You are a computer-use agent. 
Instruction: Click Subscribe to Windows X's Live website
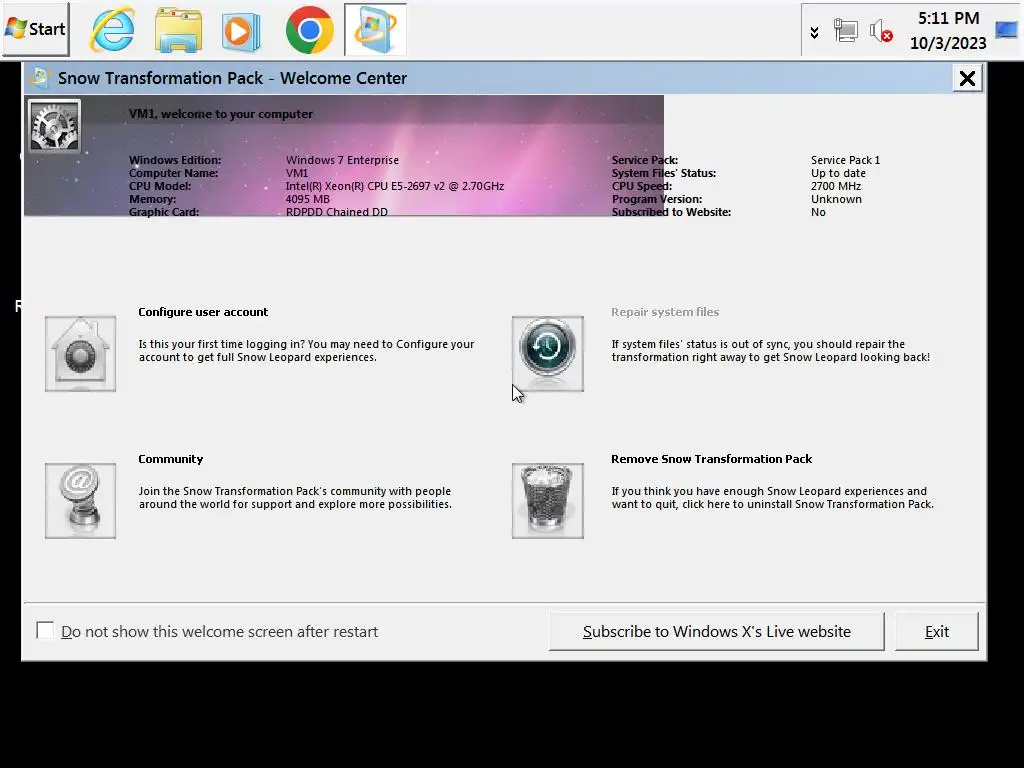coord(717,632)
